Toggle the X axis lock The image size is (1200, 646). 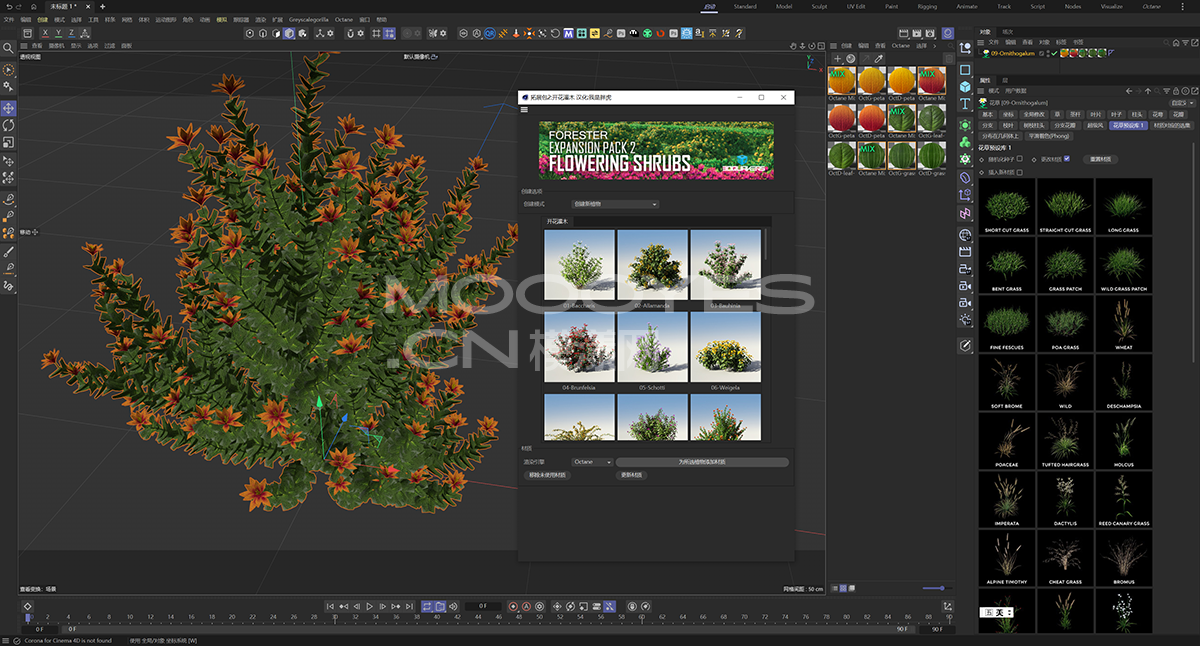pos(44,33)
